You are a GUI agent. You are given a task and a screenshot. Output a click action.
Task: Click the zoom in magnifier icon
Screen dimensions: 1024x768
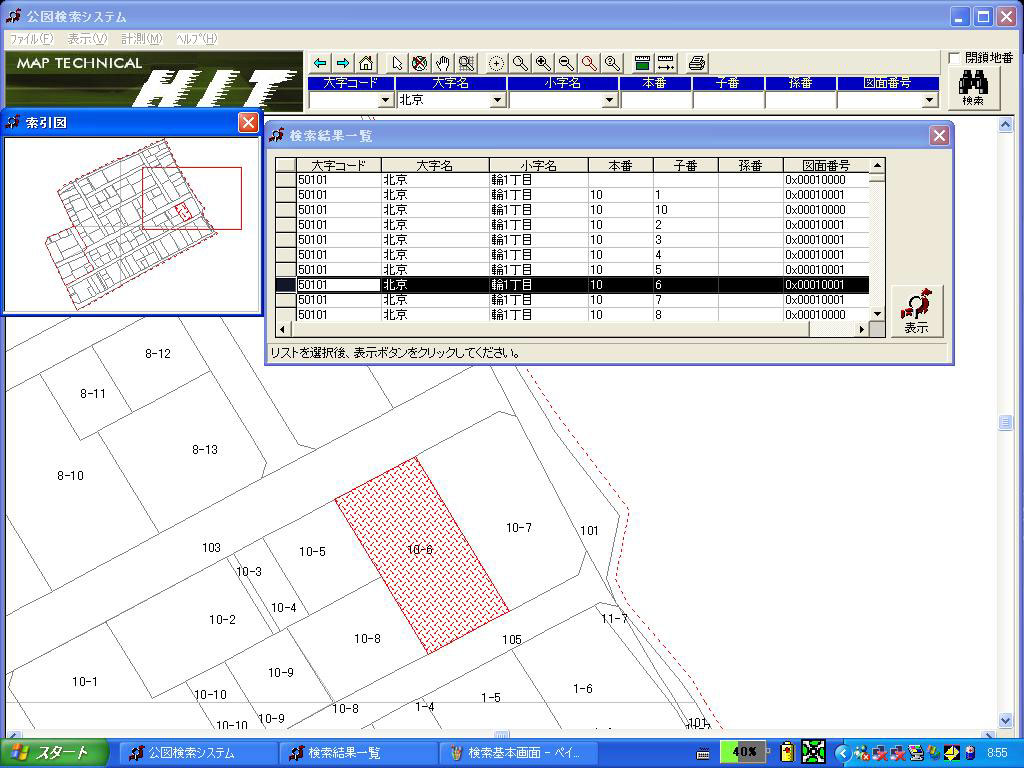tap(543, 63)
